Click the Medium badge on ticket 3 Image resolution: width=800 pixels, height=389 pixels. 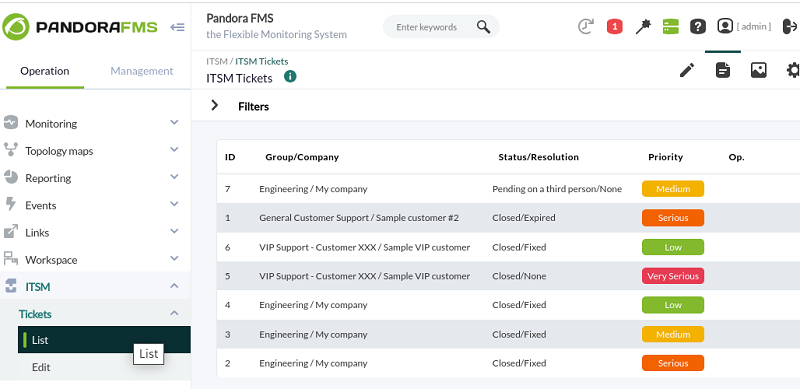coord(673,334)
